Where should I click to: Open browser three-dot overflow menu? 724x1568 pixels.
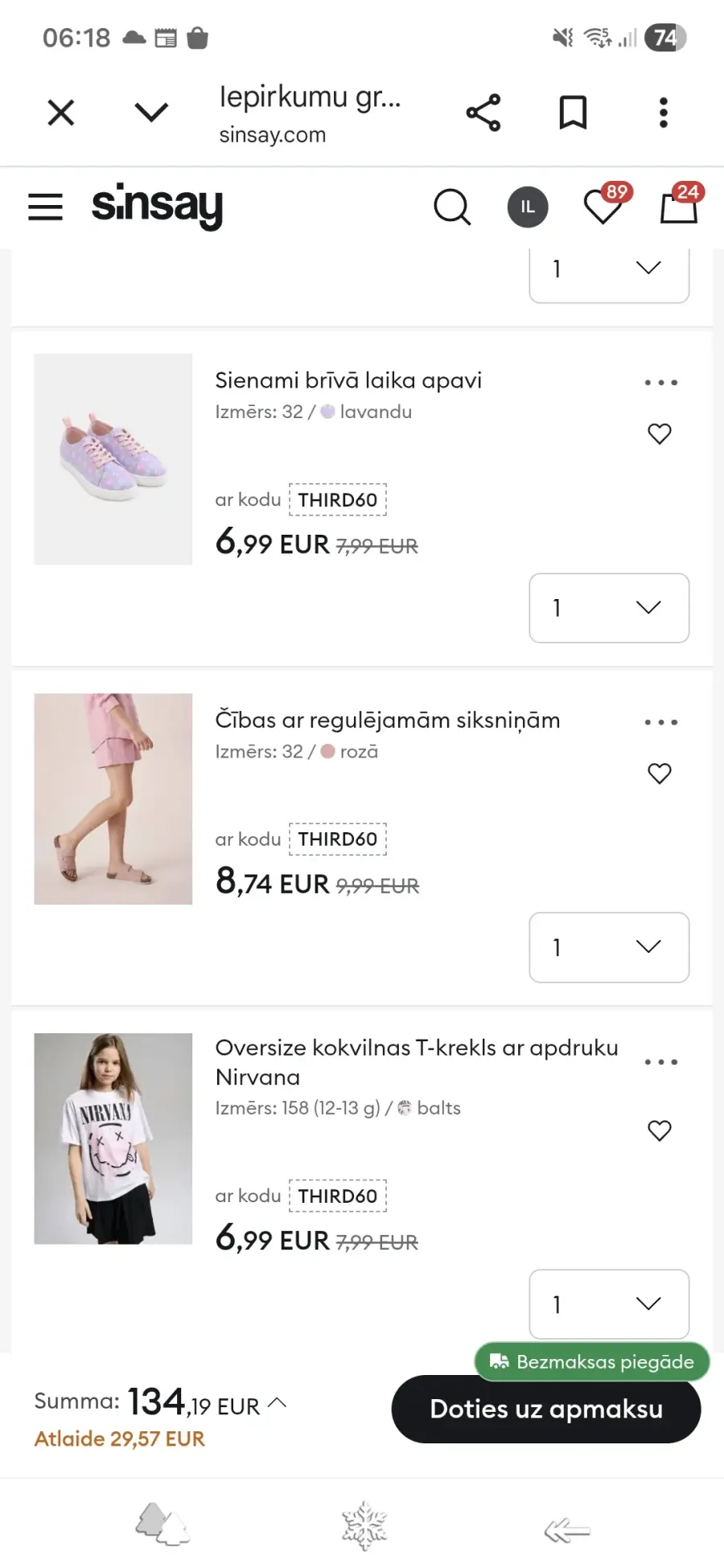click(x=663, y=113)
